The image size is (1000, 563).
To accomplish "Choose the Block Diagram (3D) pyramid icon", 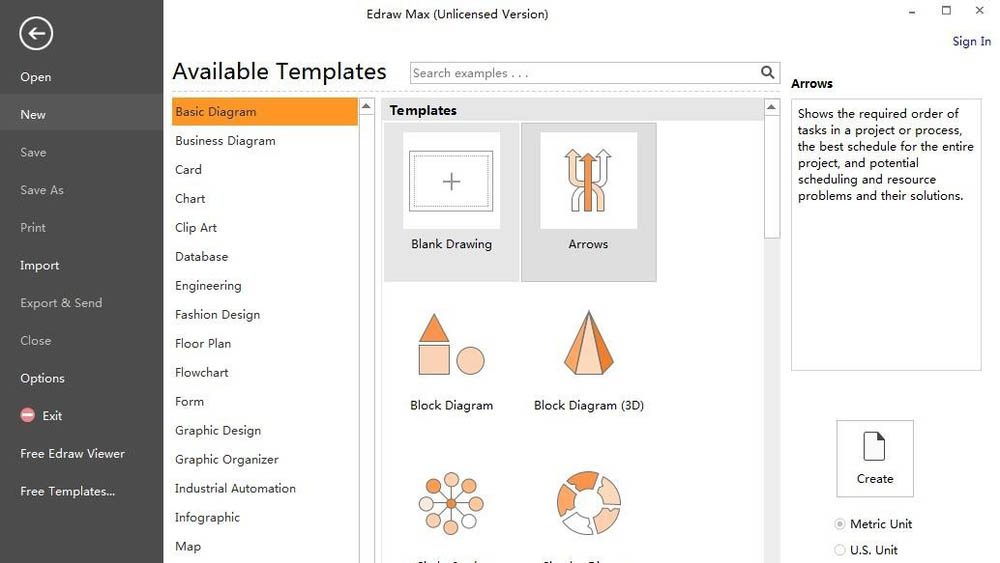I will [588, 342].
